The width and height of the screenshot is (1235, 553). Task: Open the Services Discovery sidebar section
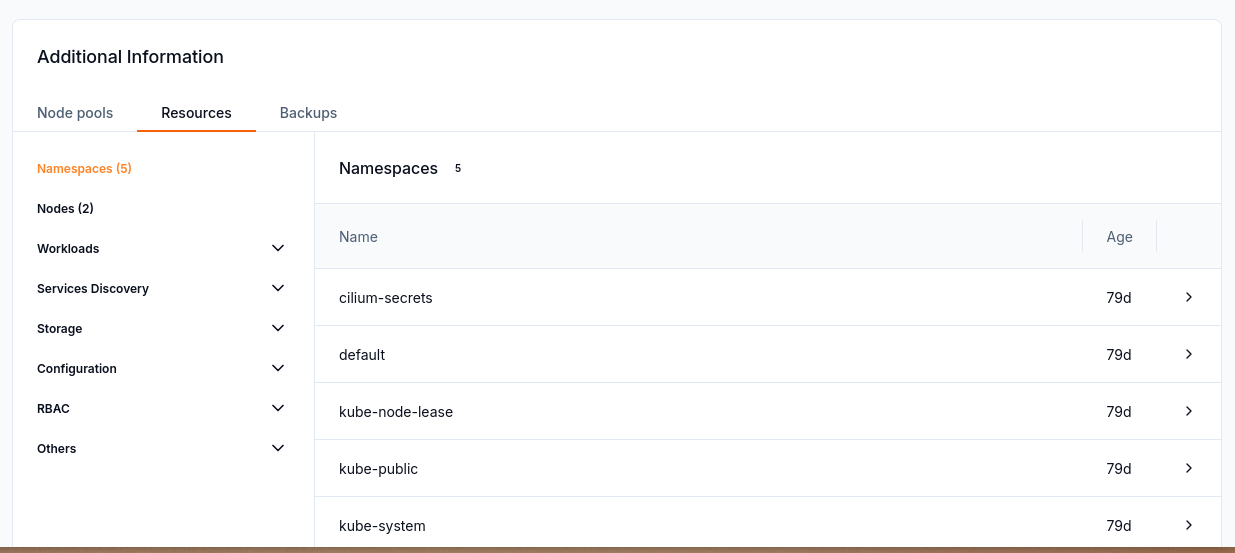[93, 289]
